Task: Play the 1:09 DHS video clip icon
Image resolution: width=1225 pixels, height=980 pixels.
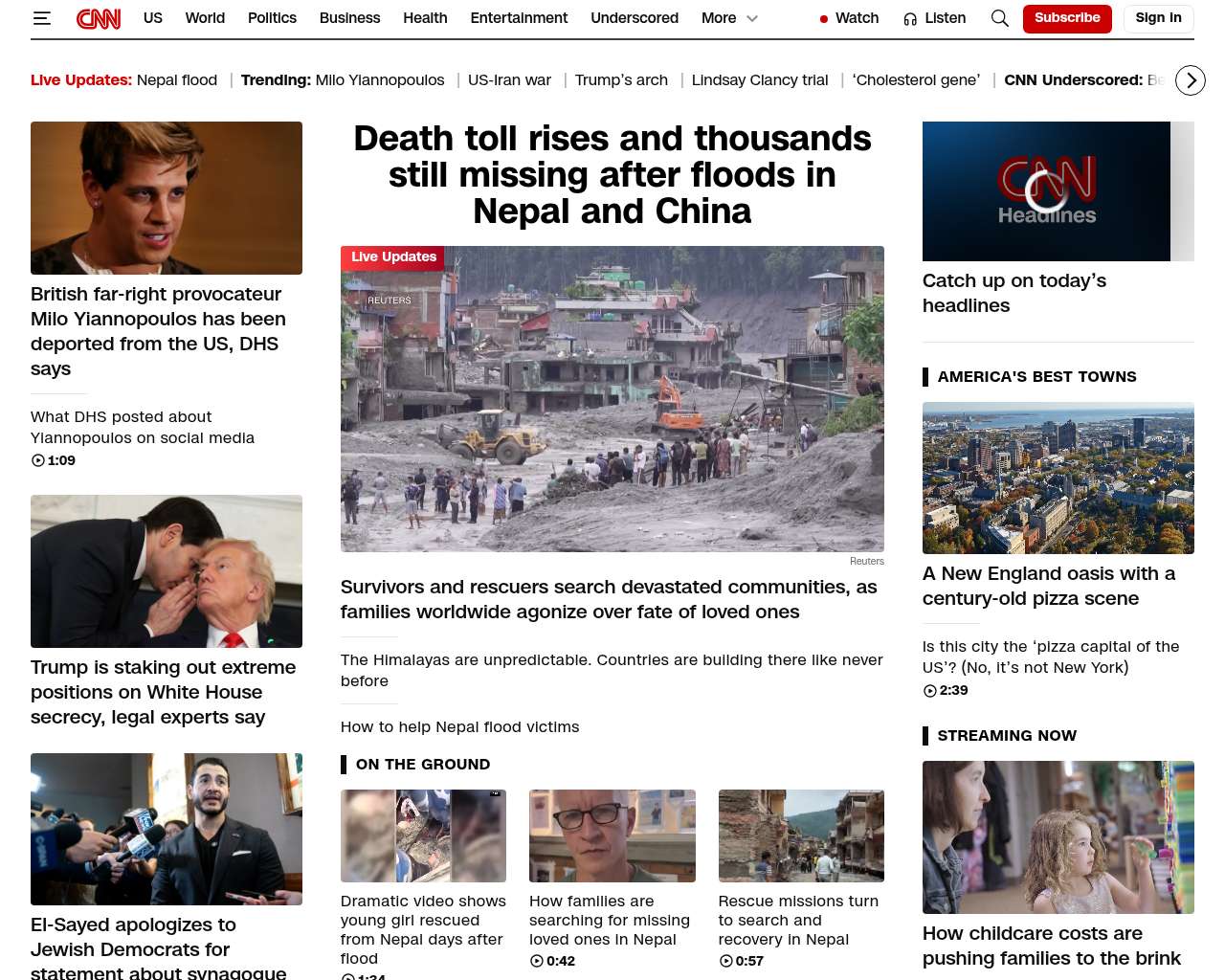Action: pos(38,460)
